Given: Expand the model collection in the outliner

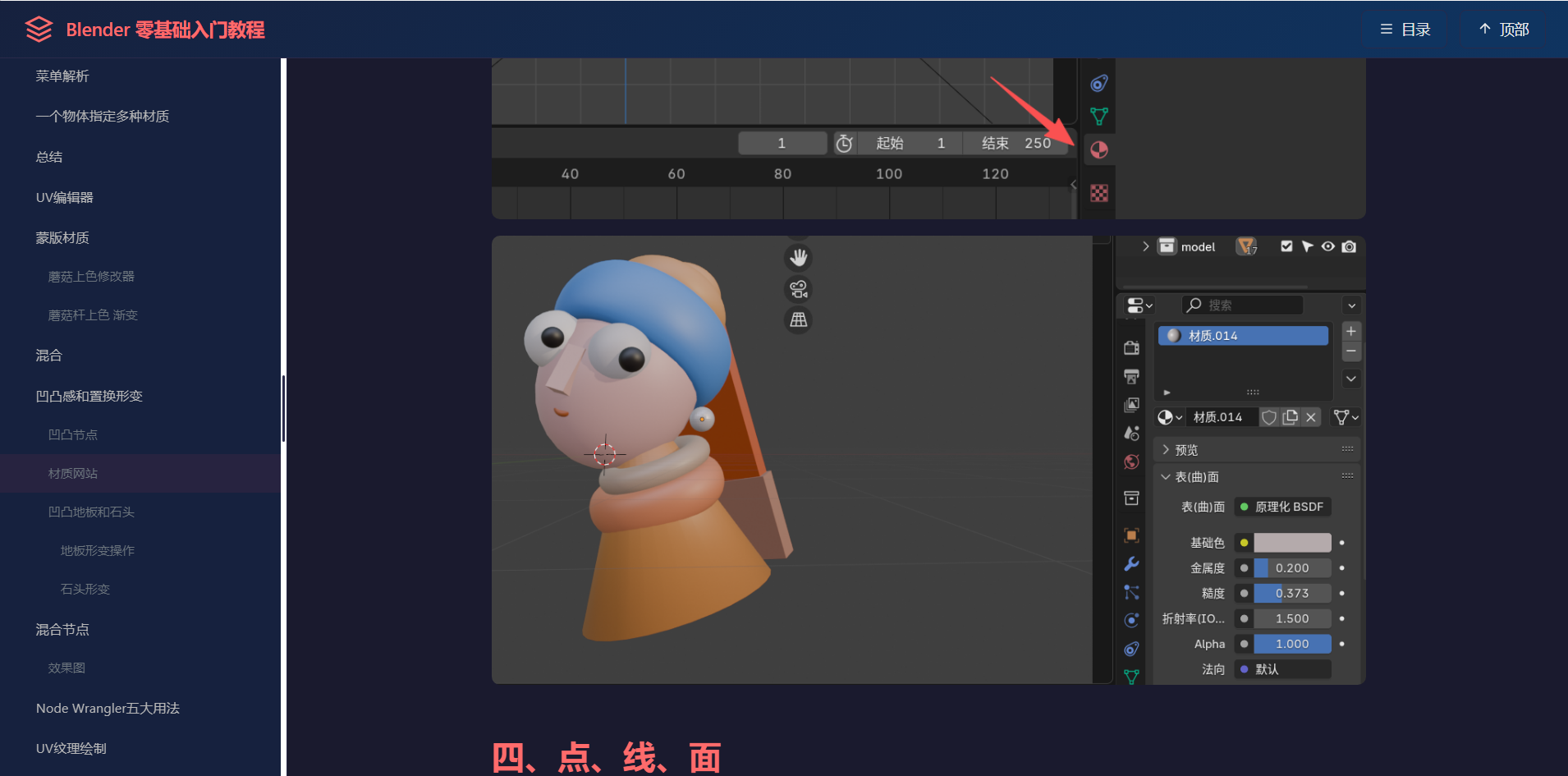Looking at the screenshot, I should [x=1146, y=246].
